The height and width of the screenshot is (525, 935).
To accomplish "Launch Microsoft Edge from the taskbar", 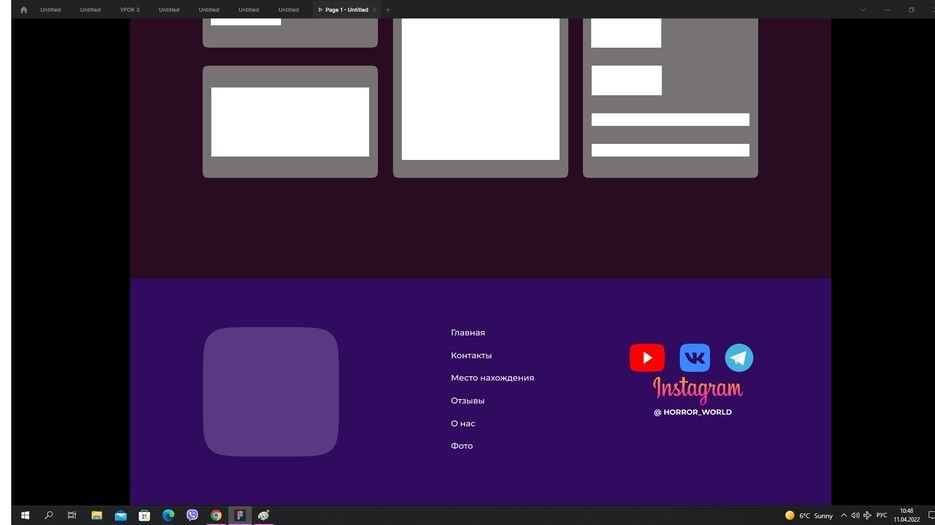I will coord(168,515).
